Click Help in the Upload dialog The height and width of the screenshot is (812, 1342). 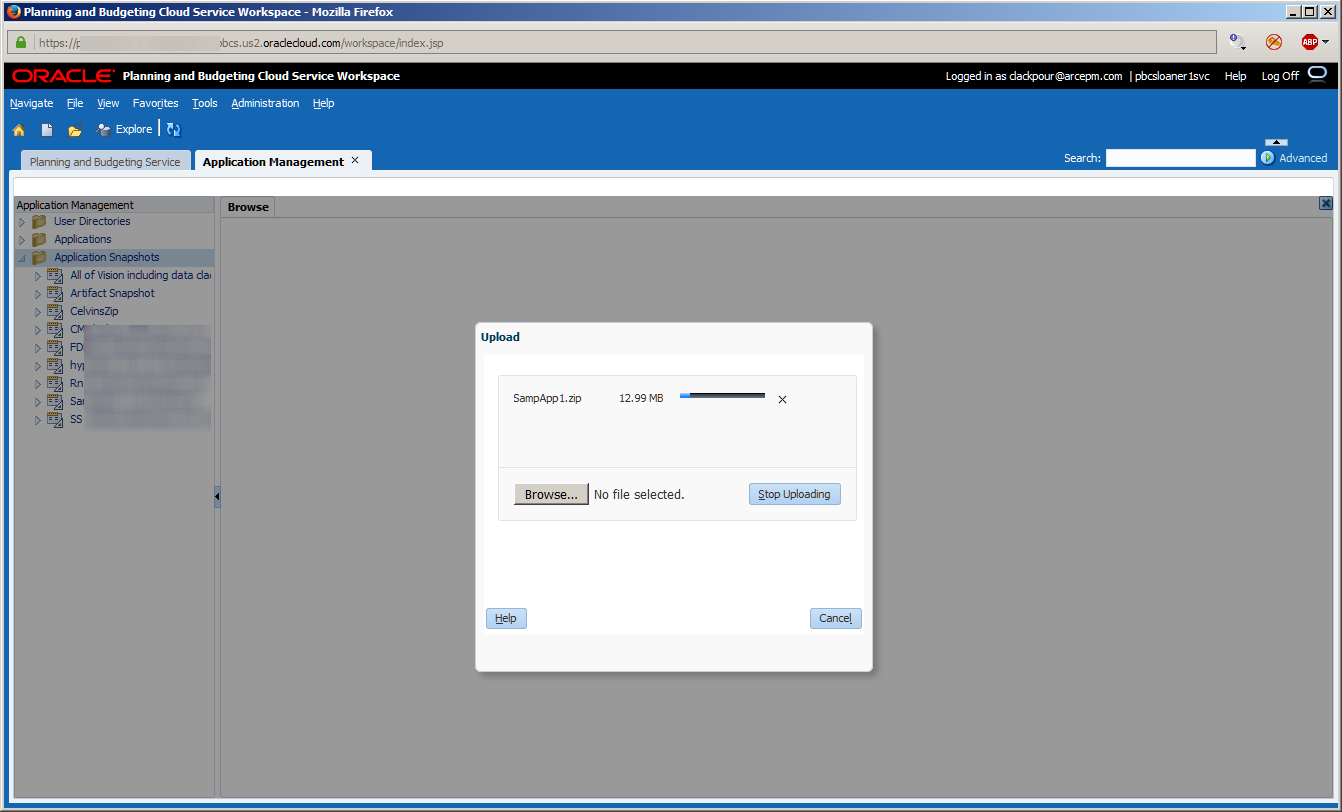click(506, 618)
